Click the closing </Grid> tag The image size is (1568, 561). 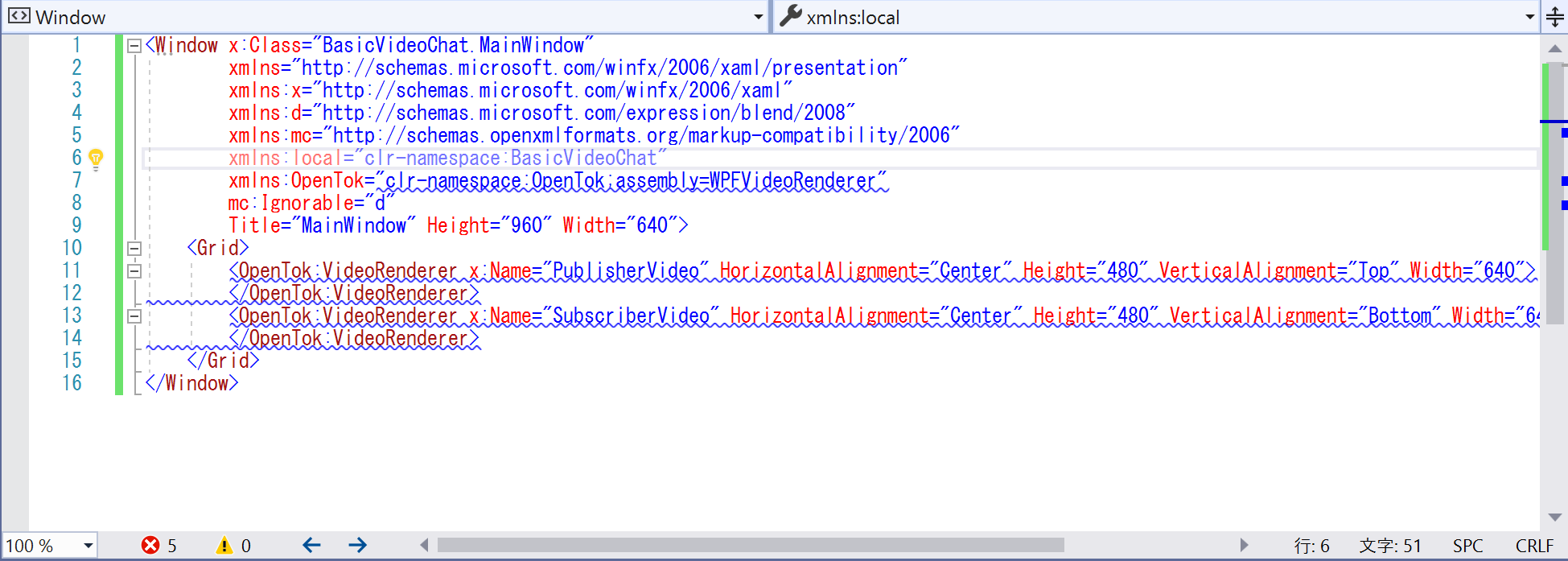[x=223, y=361]
